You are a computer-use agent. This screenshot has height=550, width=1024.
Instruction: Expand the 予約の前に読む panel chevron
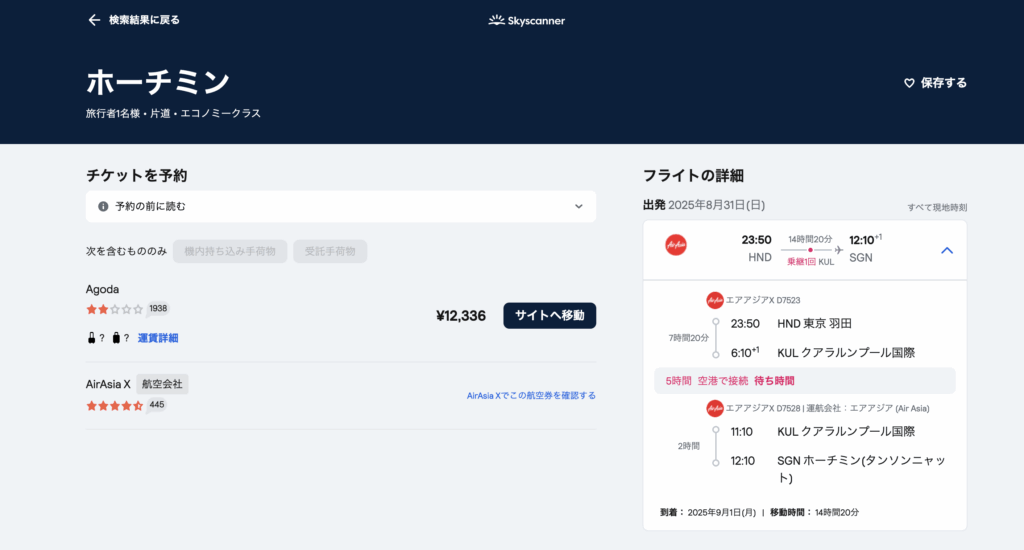(579, 206)
